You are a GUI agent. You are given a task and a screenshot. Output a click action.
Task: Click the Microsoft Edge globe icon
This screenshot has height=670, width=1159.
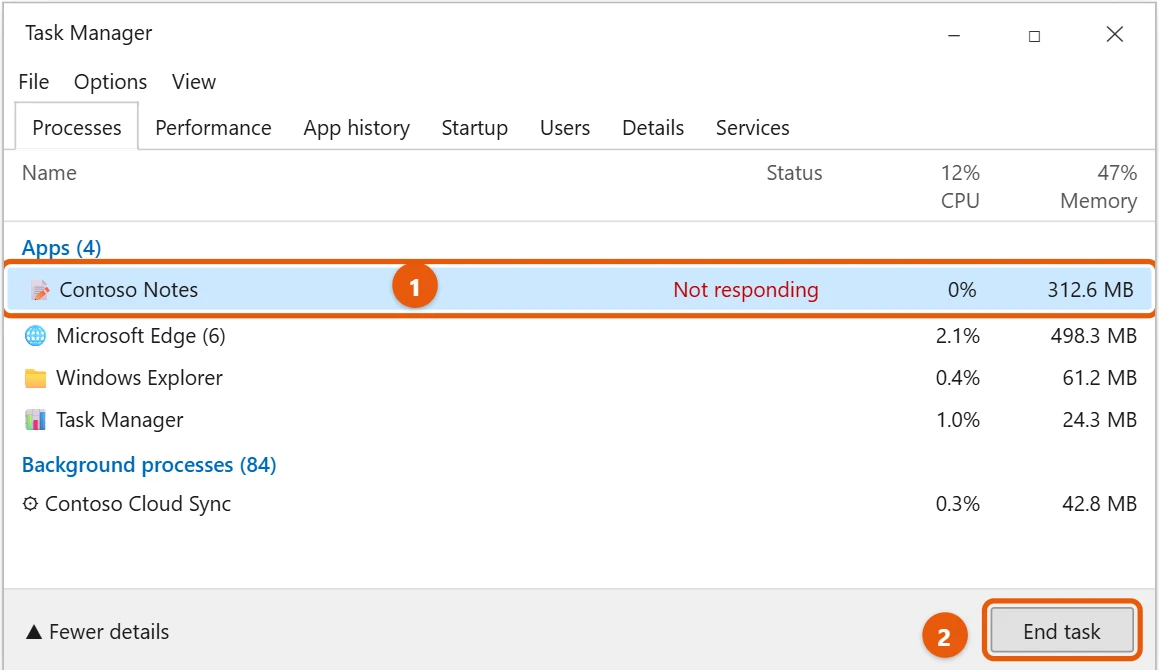tap(35, 336)
